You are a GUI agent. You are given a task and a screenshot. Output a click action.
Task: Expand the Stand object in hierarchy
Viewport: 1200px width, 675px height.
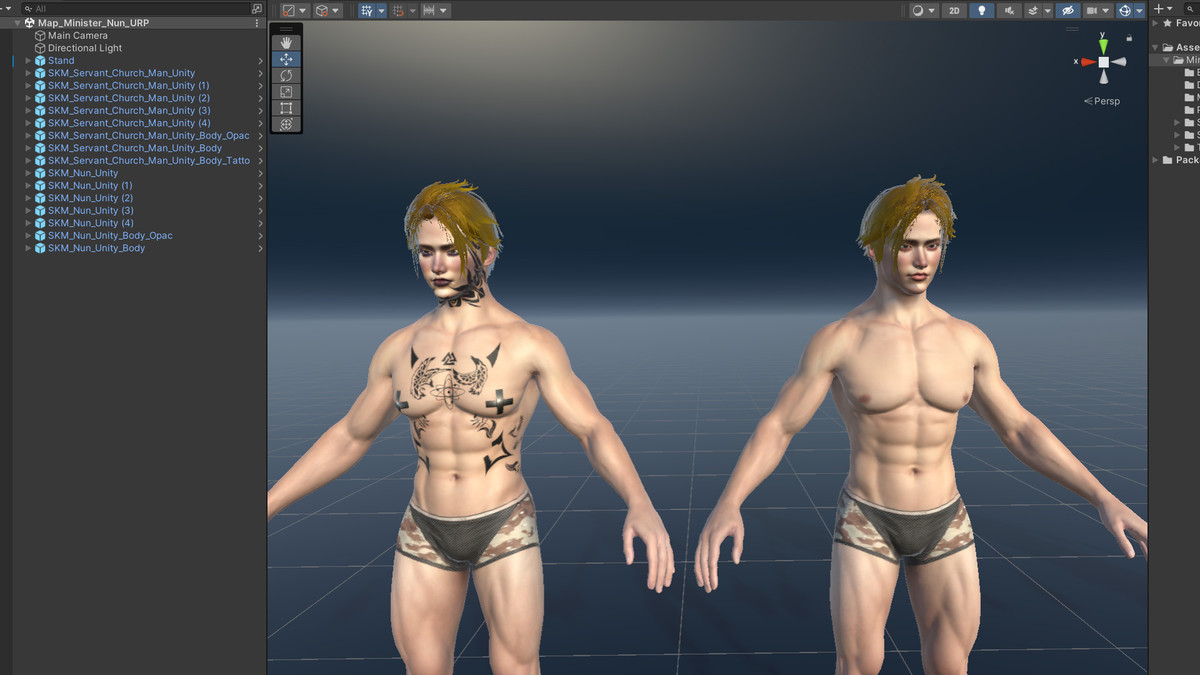(x=29, y=60)
